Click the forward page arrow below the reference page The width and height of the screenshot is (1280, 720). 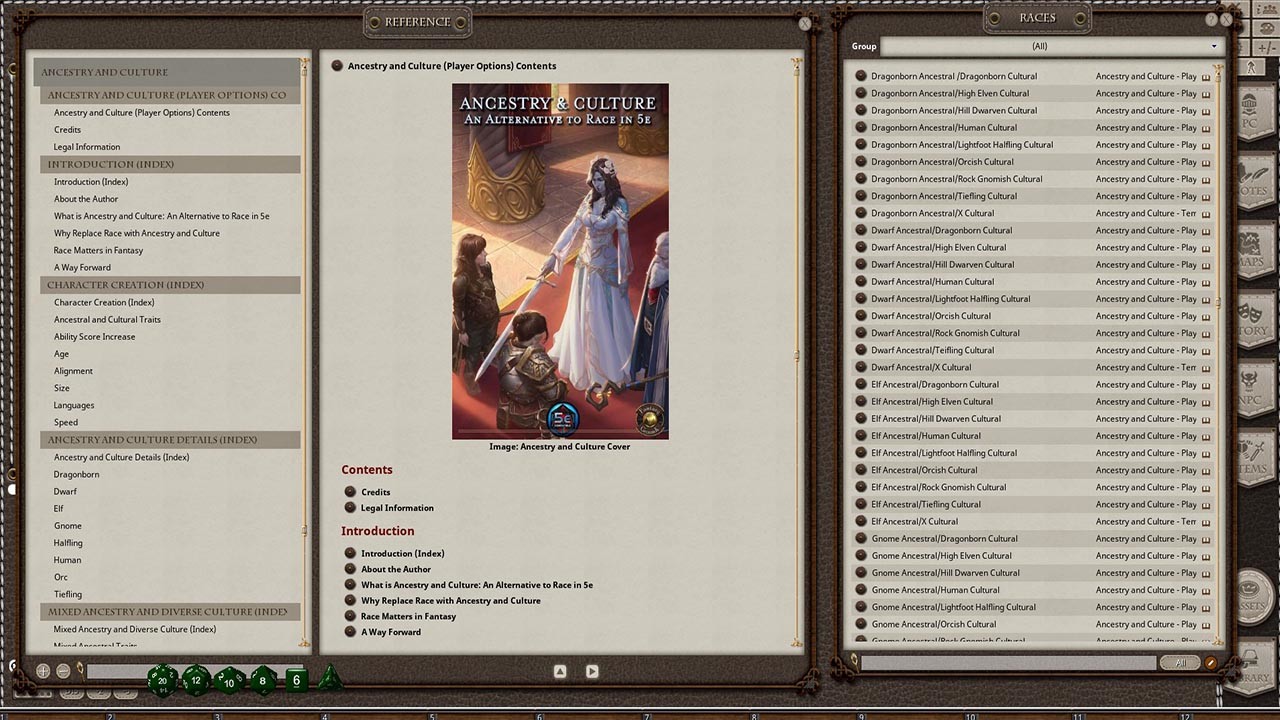(x=592, y=671)
